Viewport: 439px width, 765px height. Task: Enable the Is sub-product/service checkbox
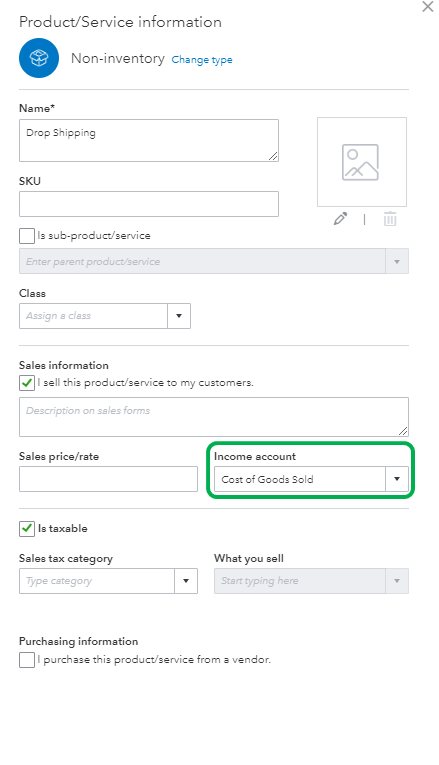point(27,236)
